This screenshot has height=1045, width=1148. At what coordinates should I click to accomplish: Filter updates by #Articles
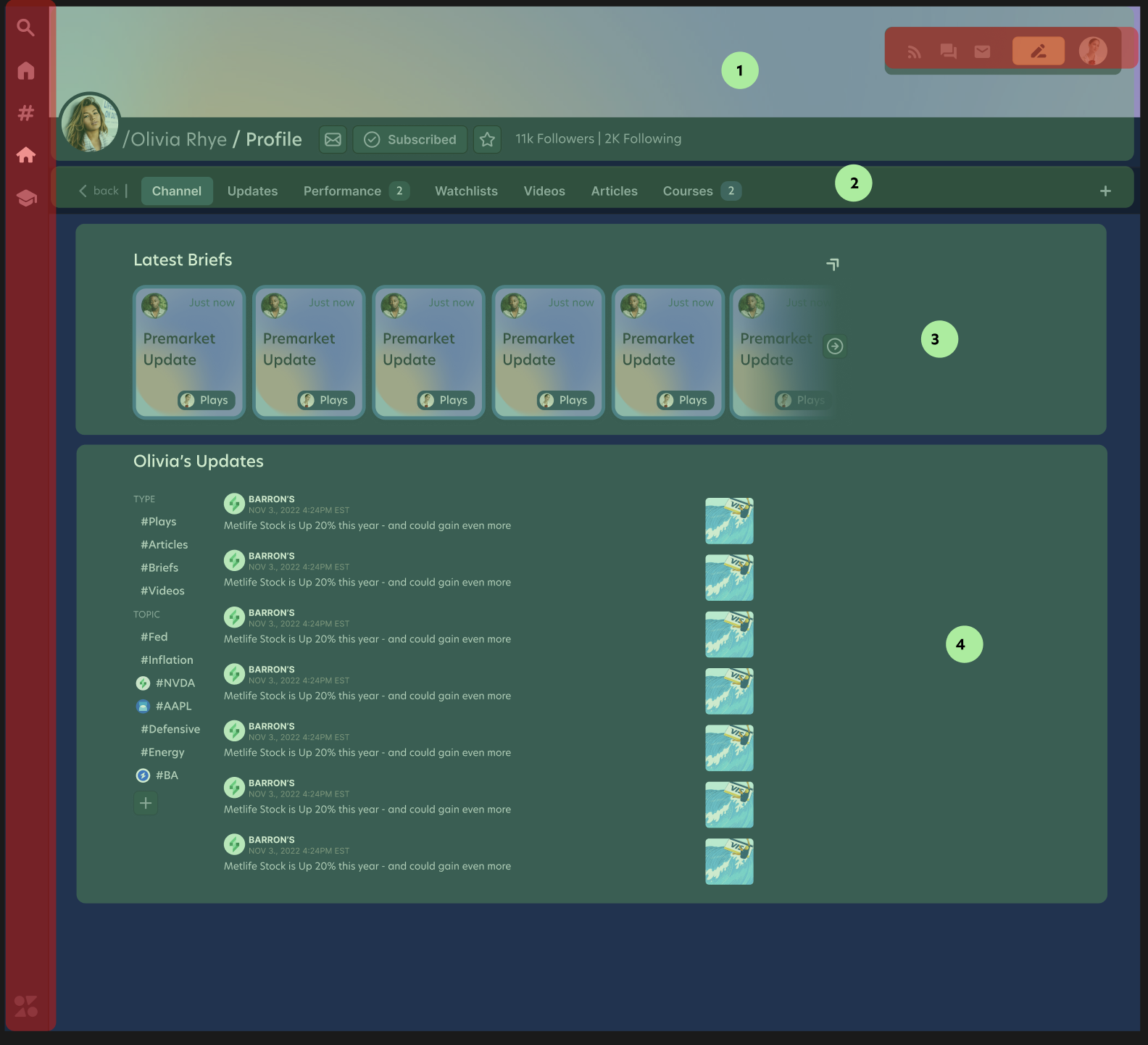[x=165, y=545]
